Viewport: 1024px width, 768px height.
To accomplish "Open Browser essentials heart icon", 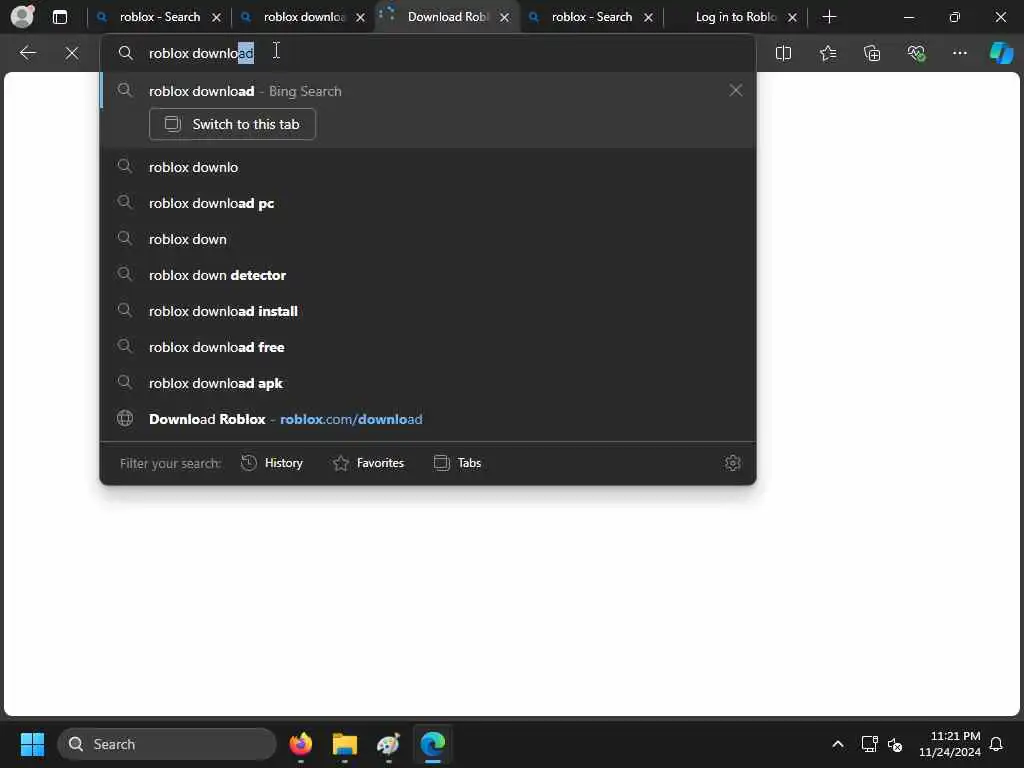I will tap(916, 53).
